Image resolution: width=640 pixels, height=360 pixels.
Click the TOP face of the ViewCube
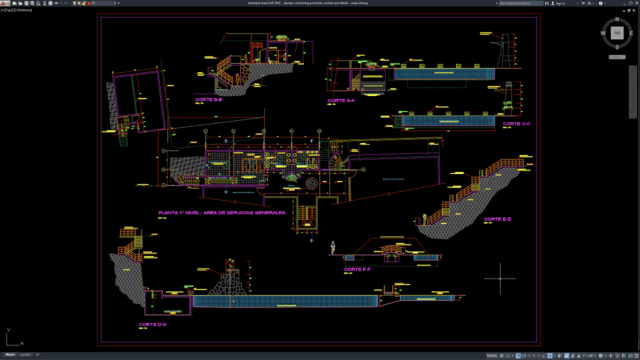click(x=617, y=33)
